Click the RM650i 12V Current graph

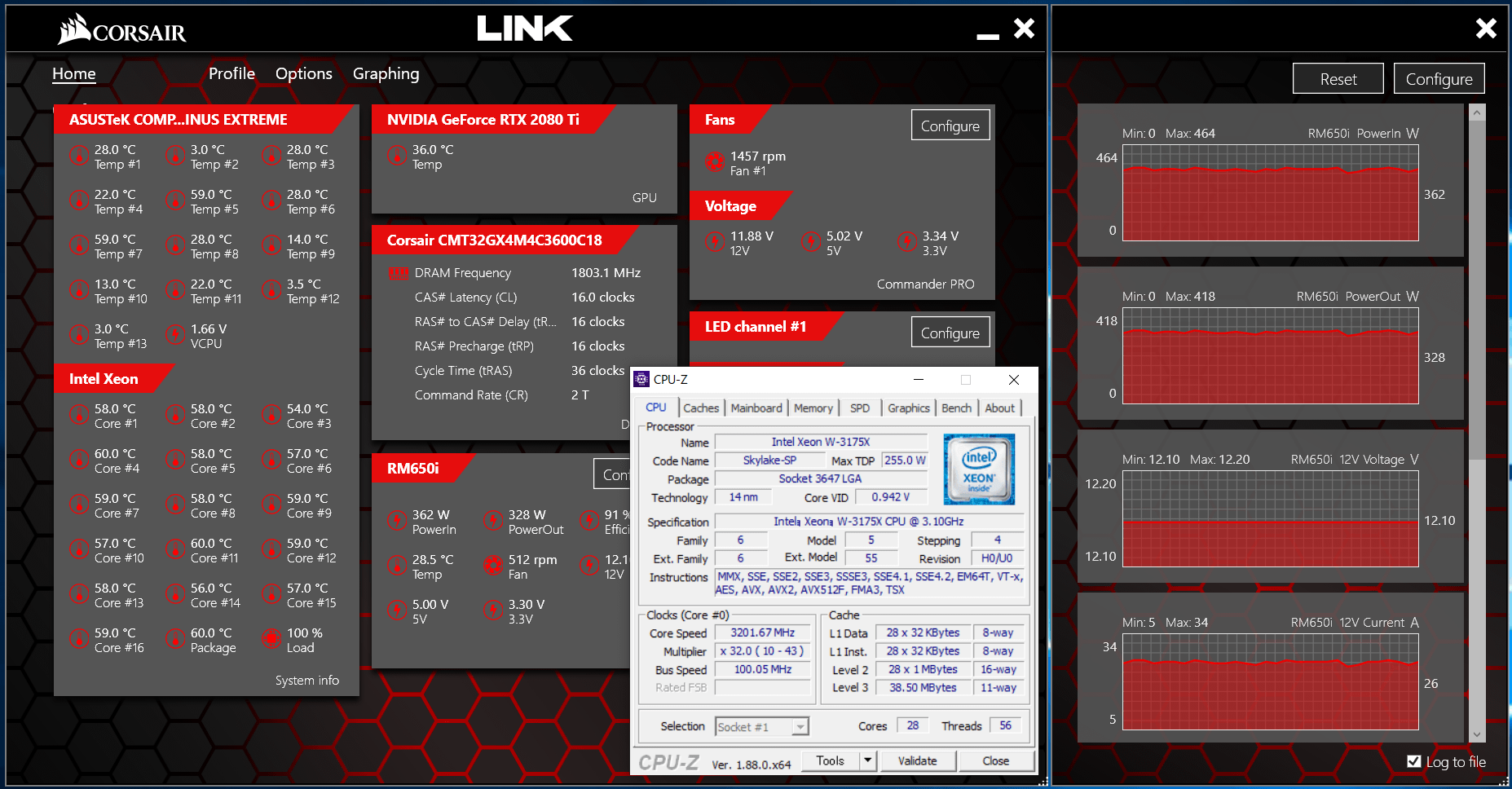click(x=1271, y=682)
